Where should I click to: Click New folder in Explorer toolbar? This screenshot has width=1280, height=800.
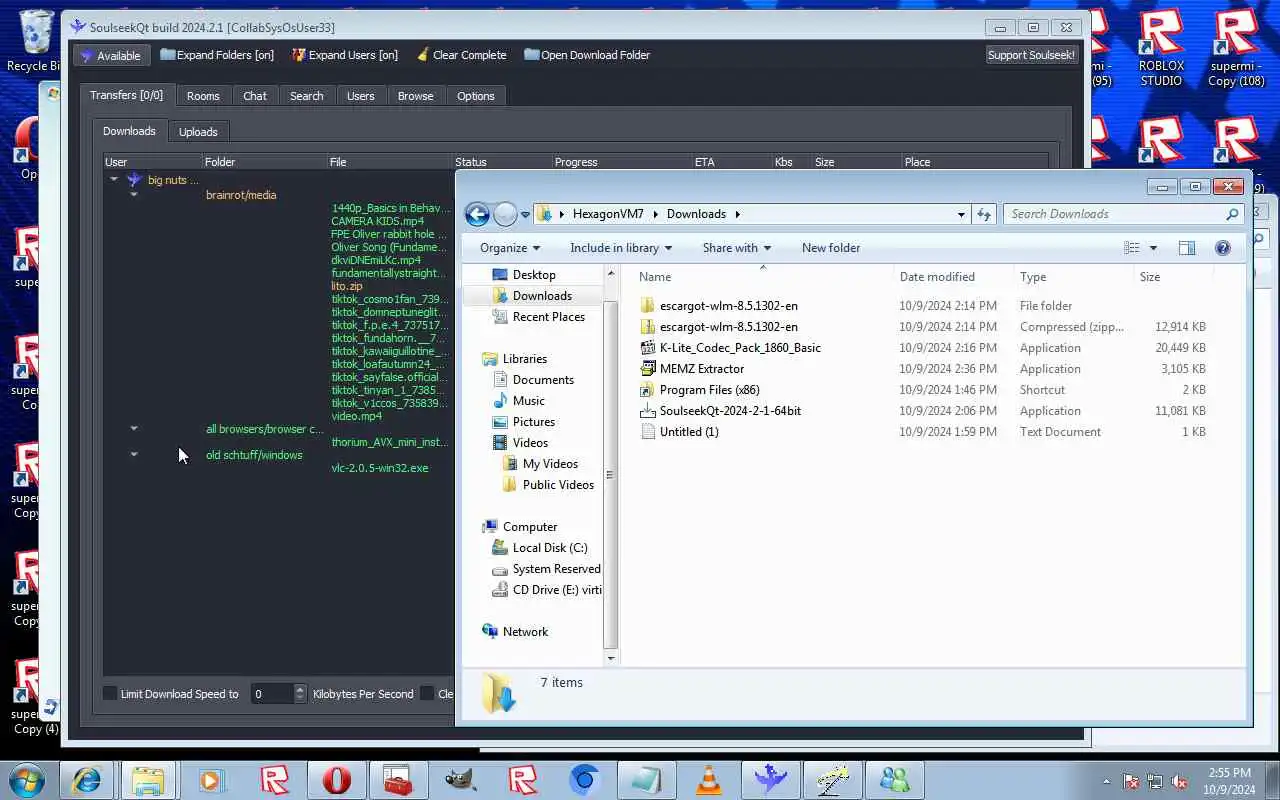pos(831,248)
